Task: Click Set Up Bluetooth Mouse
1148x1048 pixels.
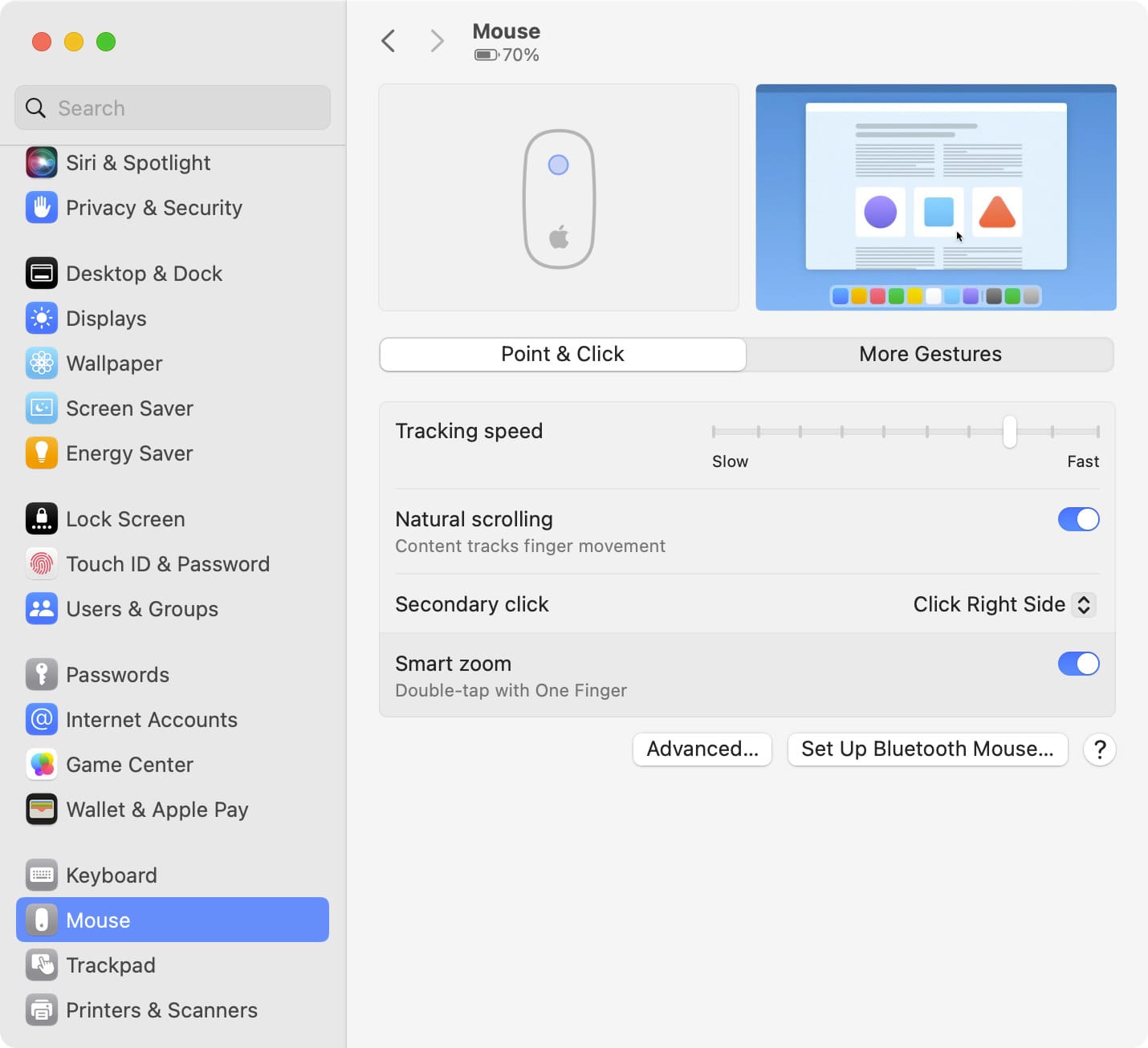Action: point(927,749)
